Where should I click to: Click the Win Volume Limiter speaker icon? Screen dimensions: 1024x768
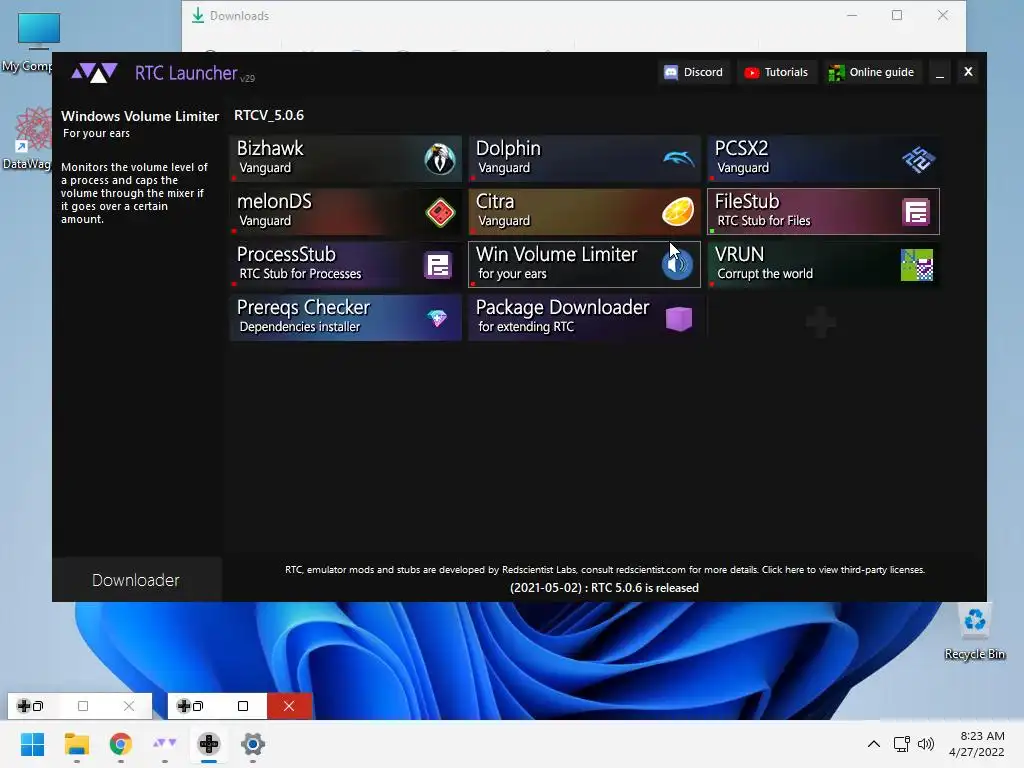tap(677, 264)
